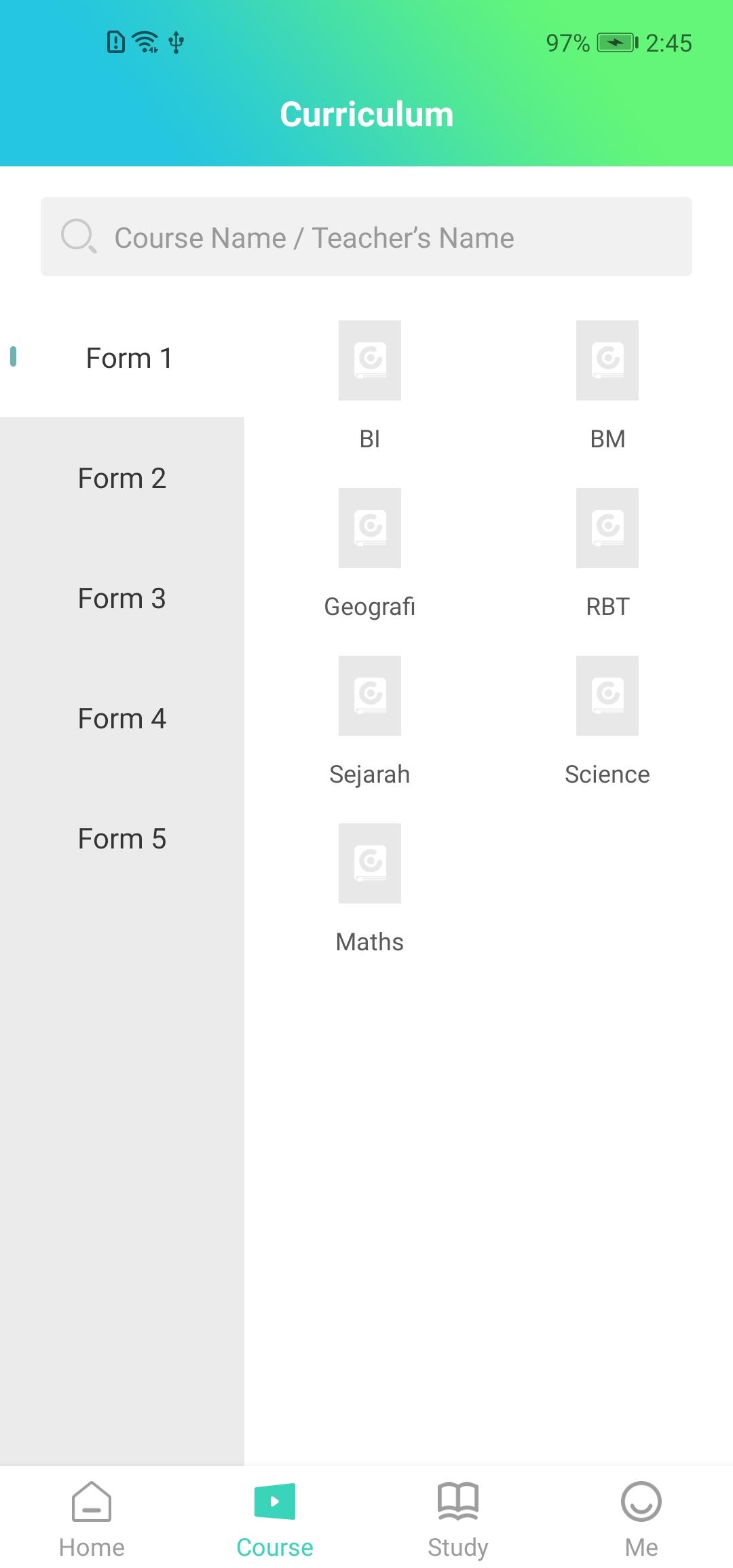Screen dimensions: 733x1568
Task: Switch to Form 3 category
Action: [x=122, y=598]
